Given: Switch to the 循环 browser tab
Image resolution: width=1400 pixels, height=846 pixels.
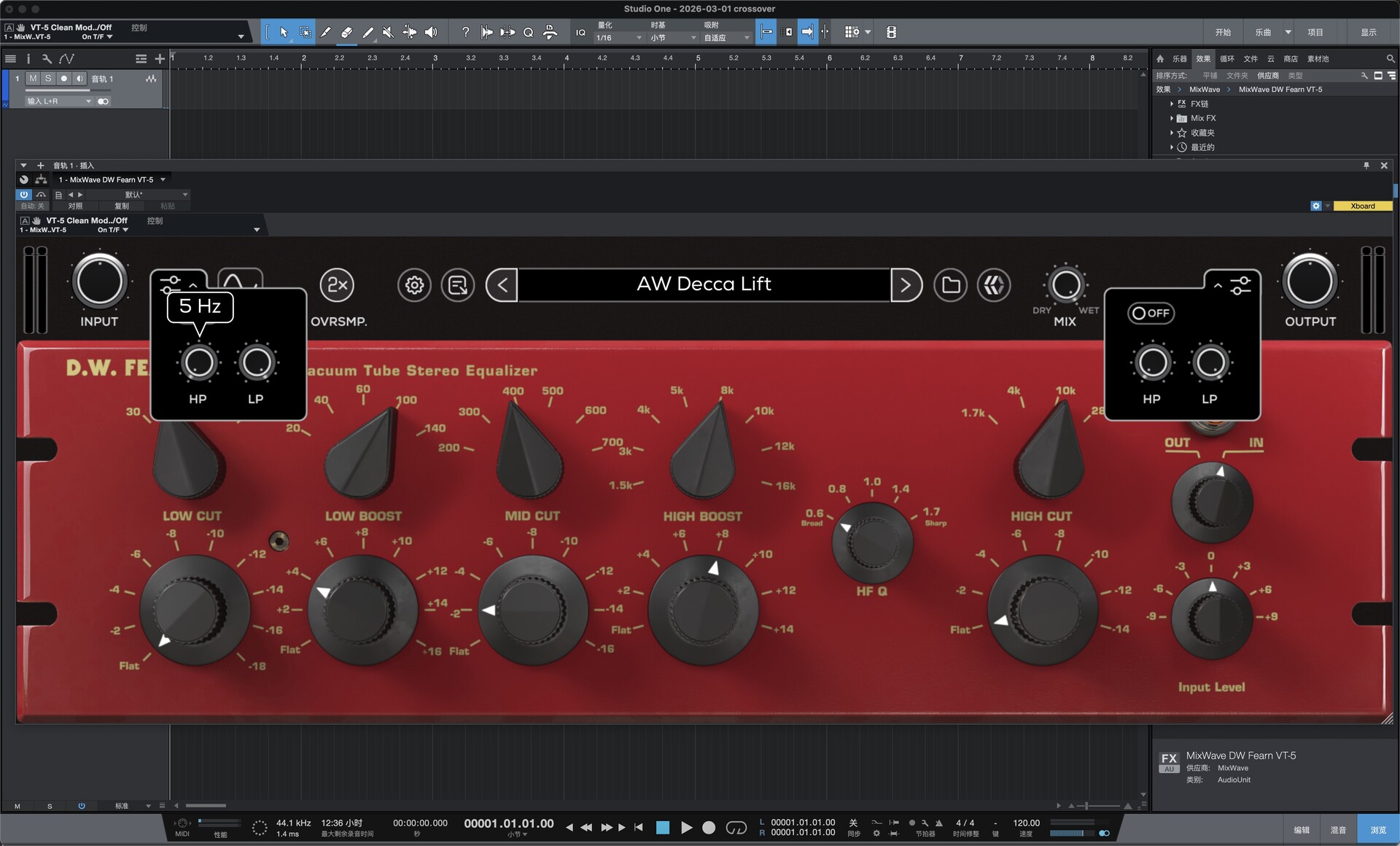Looking at the screenshot, I should [x=1227, y=59].
